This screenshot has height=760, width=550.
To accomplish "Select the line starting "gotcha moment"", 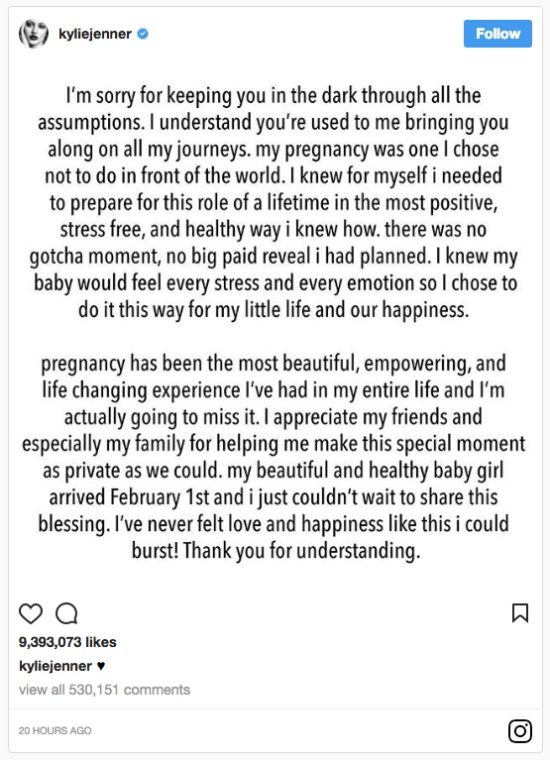I will coord(274,256).
